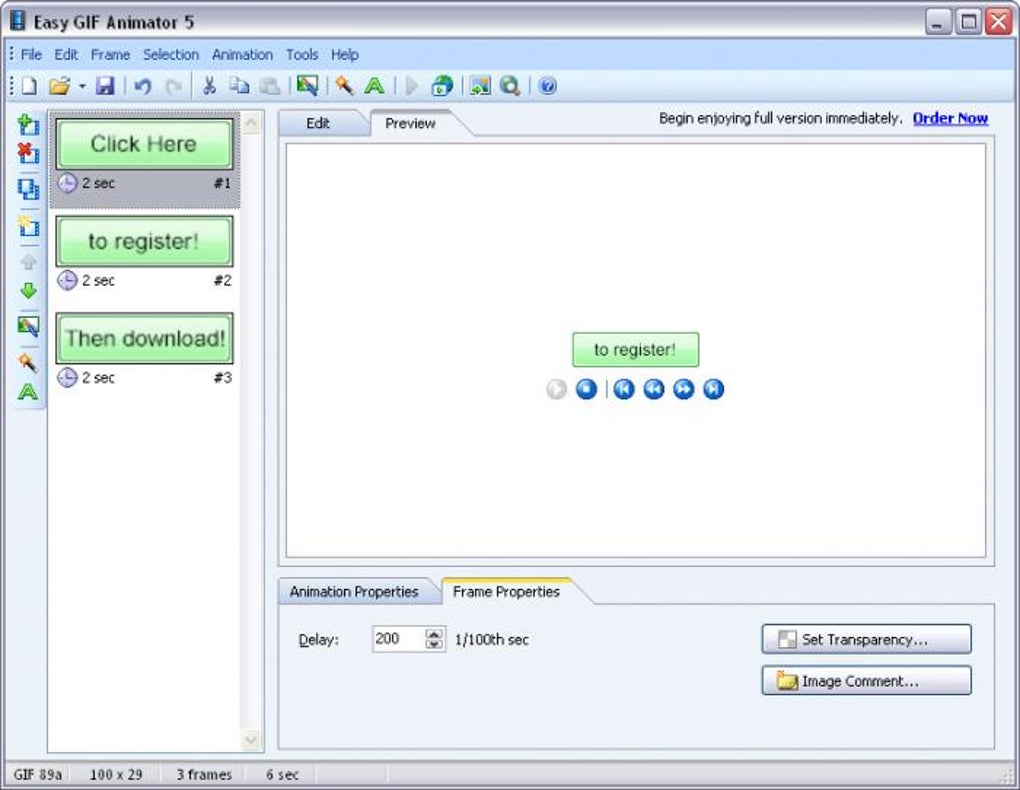Open the File menu
The height and width of the screenshot is (790, 1020).
pos(31,55)
